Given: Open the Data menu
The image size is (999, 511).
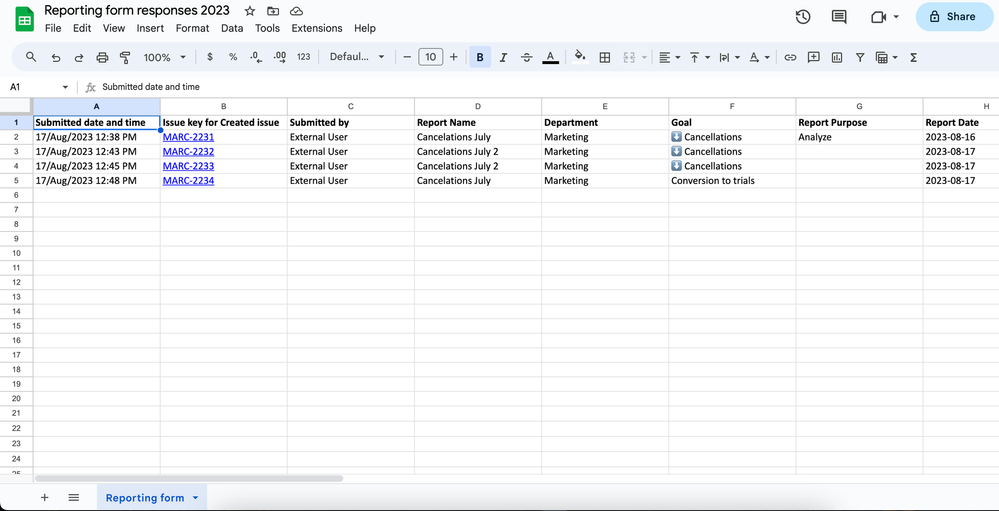Looking at the screenshot, I should pyautogui.click(x=232, y=28).
